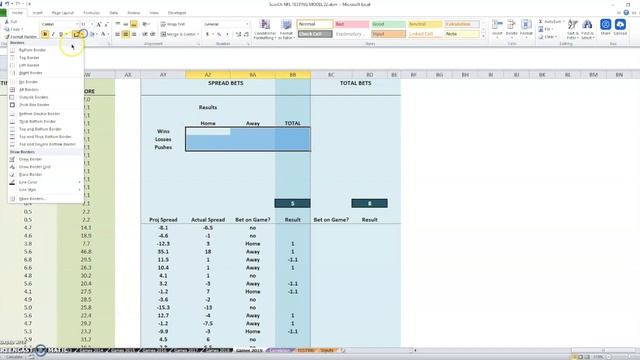The width and height of the screenshot is (640, 360).
Task: Choose Bottom Border from Borders menu
Action: (46, 50)
